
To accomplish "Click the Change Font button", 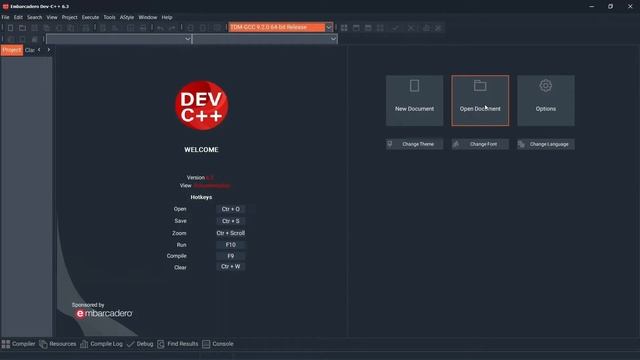I will pyautogui.click(x=480, y=144).
